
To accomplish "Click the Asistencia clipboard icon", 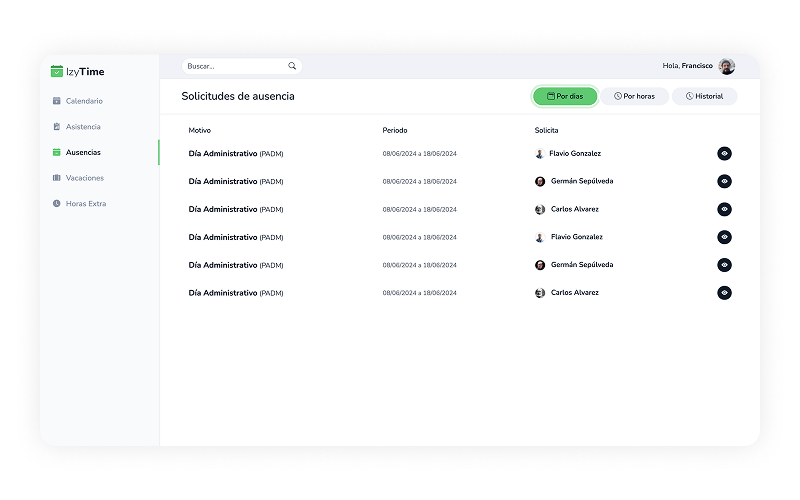I will (x=57, y=127).
